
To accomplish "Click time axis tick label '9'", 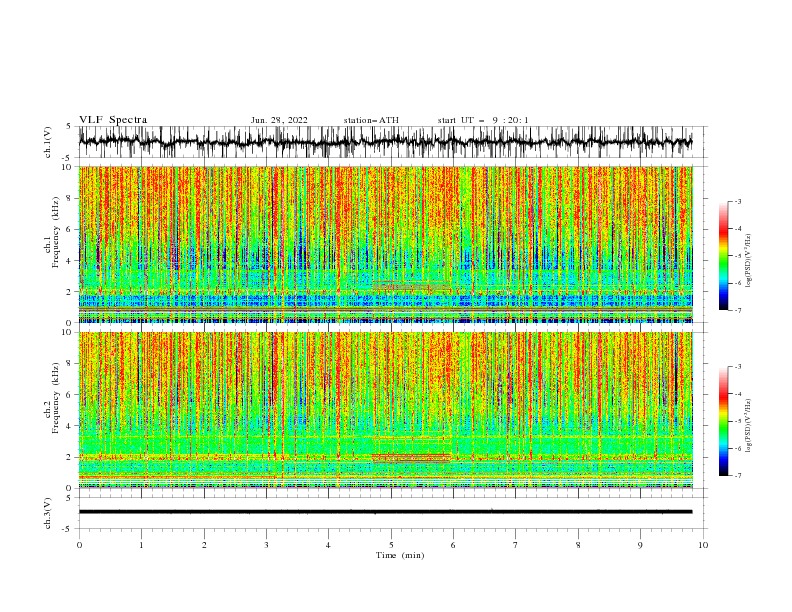I will coord(640,545).
